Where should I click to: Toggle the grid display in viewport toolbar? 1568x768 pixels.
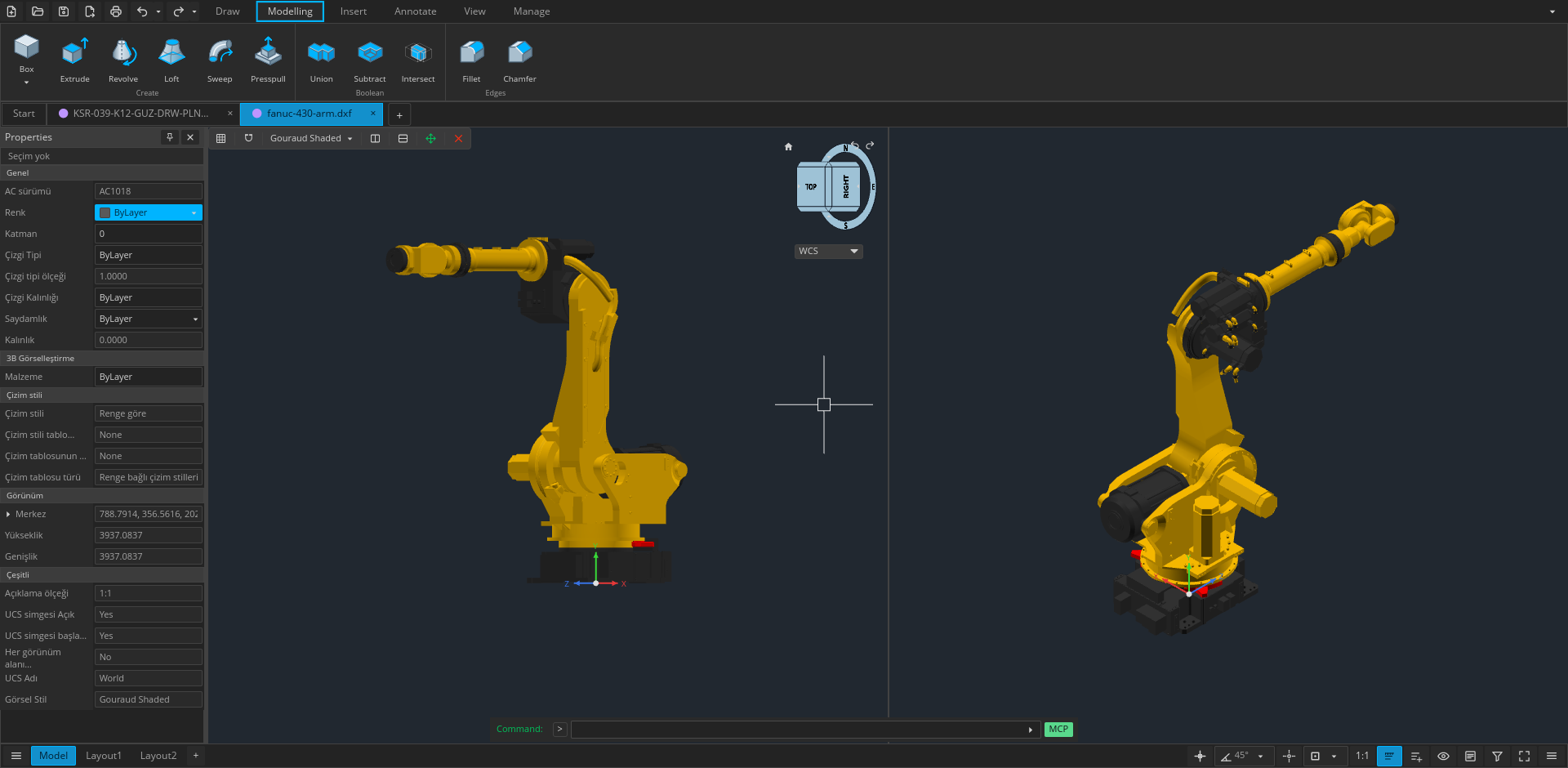[x=220, y=138]
